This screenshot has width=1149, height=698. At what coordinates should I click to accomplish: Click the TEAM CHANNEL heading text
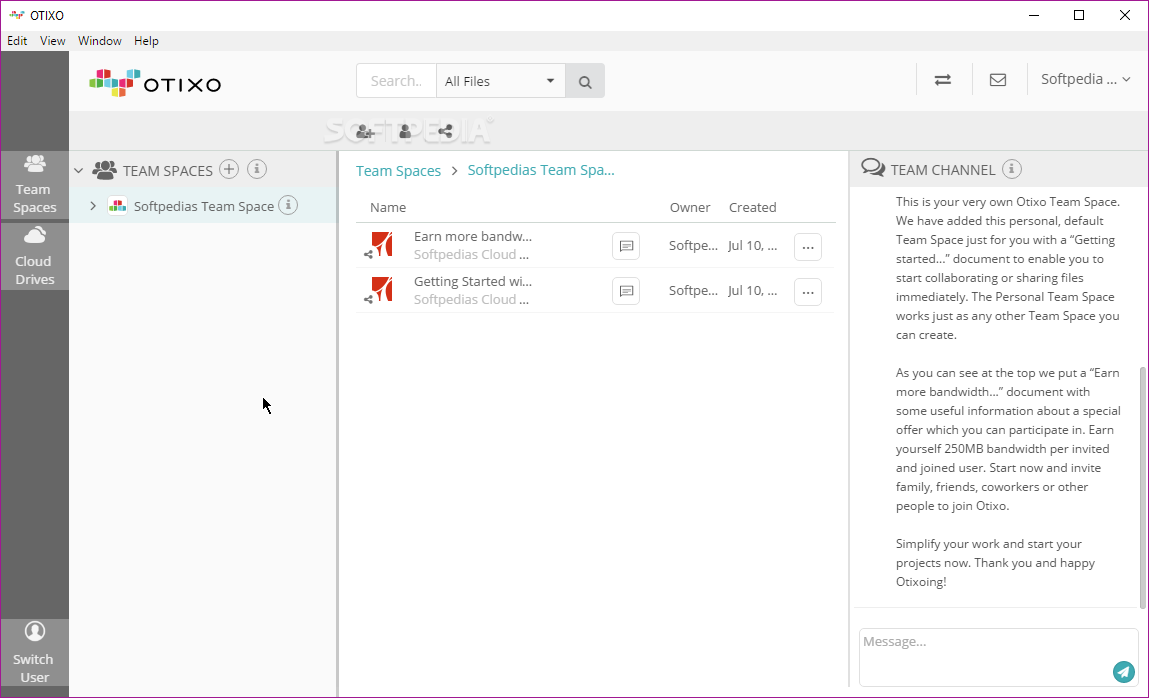[943, 170]
